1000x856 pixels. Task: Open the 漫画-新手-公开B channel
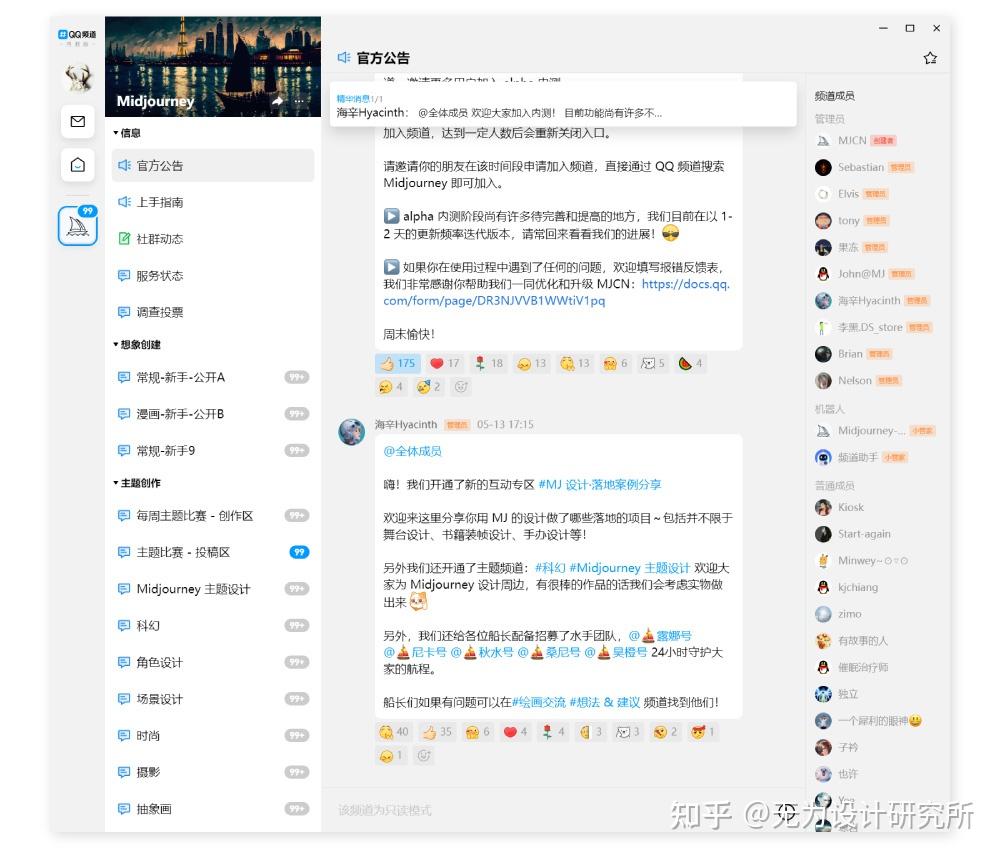click(213, 414)
